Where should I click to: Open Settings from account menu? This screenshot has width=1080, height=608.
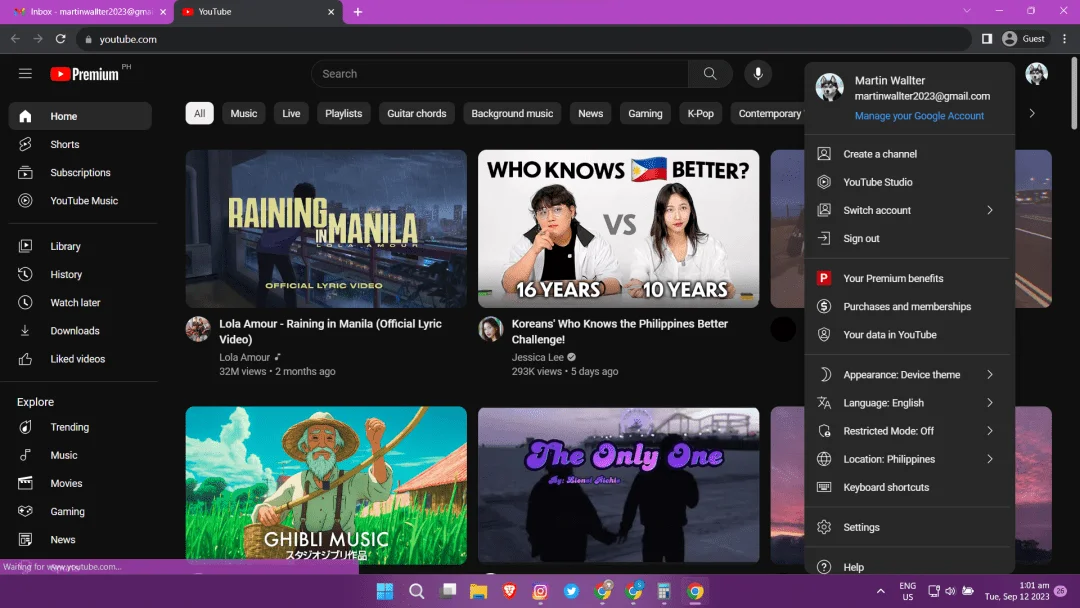pos(909,527)
